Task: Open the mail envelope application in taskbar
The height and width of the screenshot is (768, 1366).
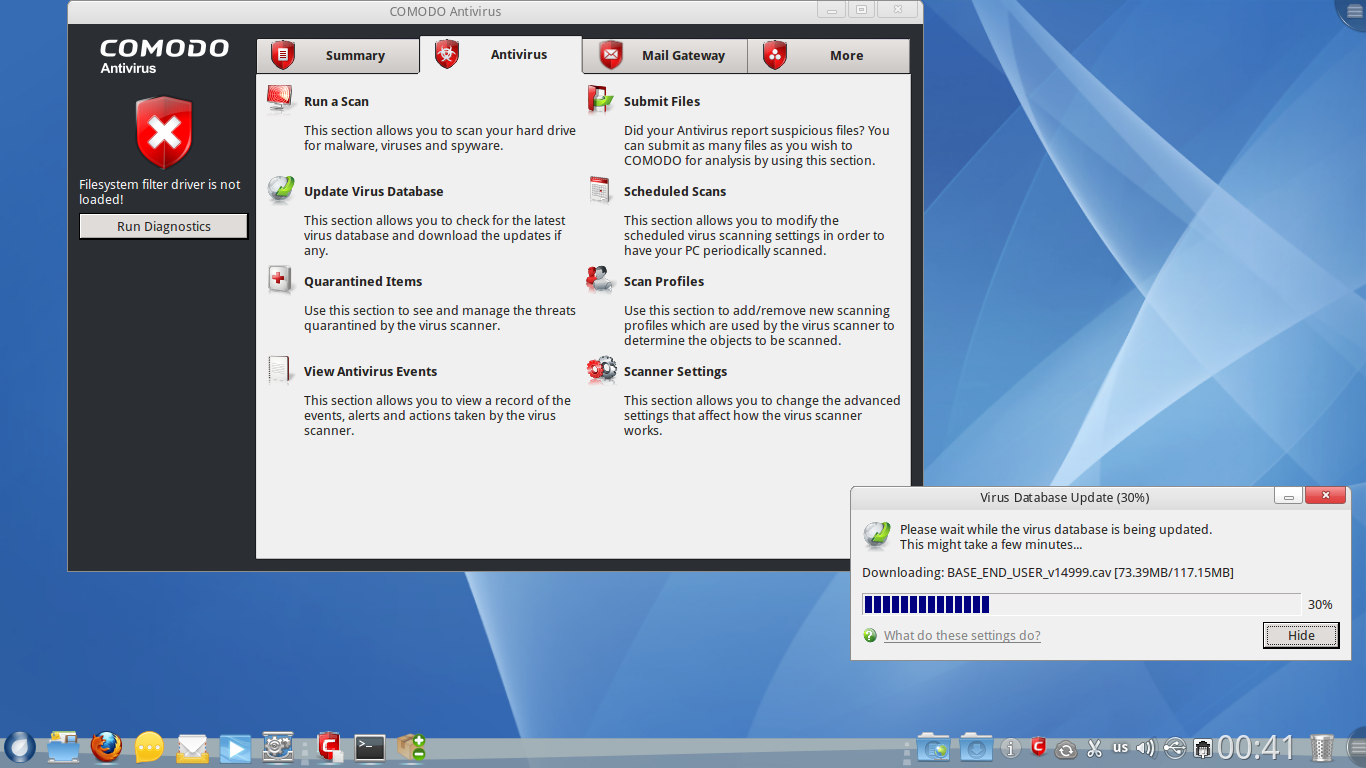Action: 192,747
